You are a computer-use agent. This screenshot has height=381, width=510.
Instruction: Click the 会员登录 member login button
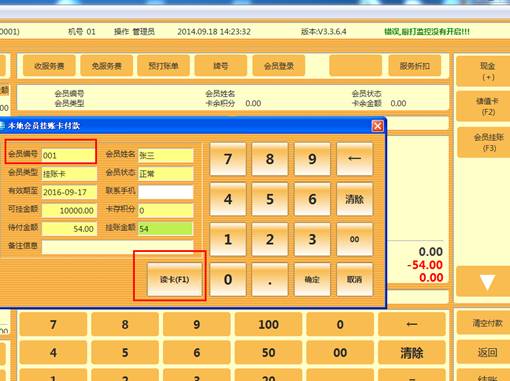pyautogui.click(x=279, y=66)
